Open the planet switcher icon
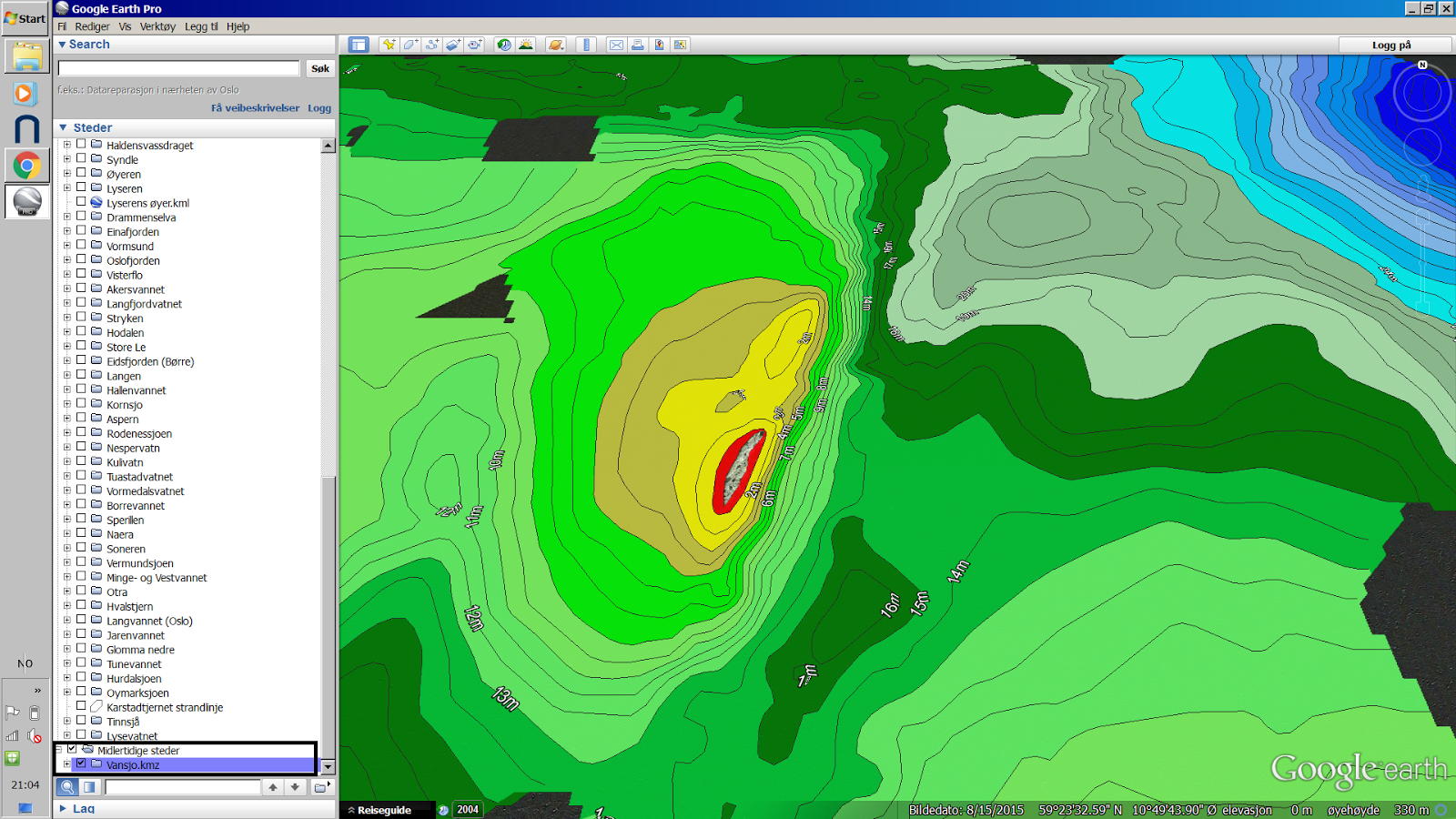The width and height of the screenshot is (1456, 819). 555,45
